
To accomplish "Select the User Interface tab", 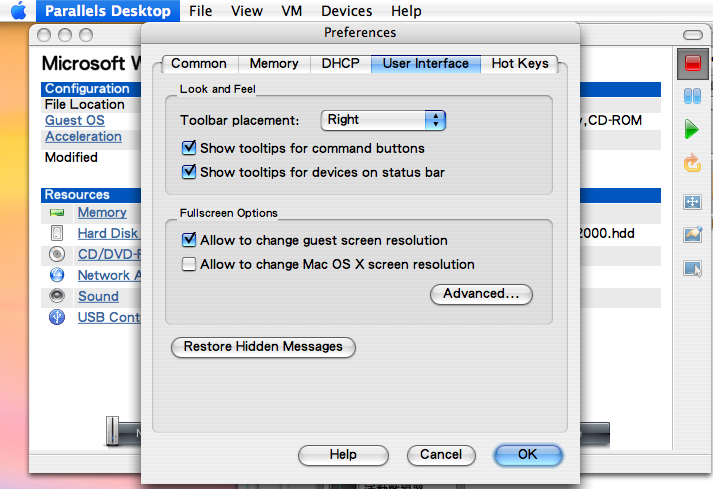I will tap(426, 63).
